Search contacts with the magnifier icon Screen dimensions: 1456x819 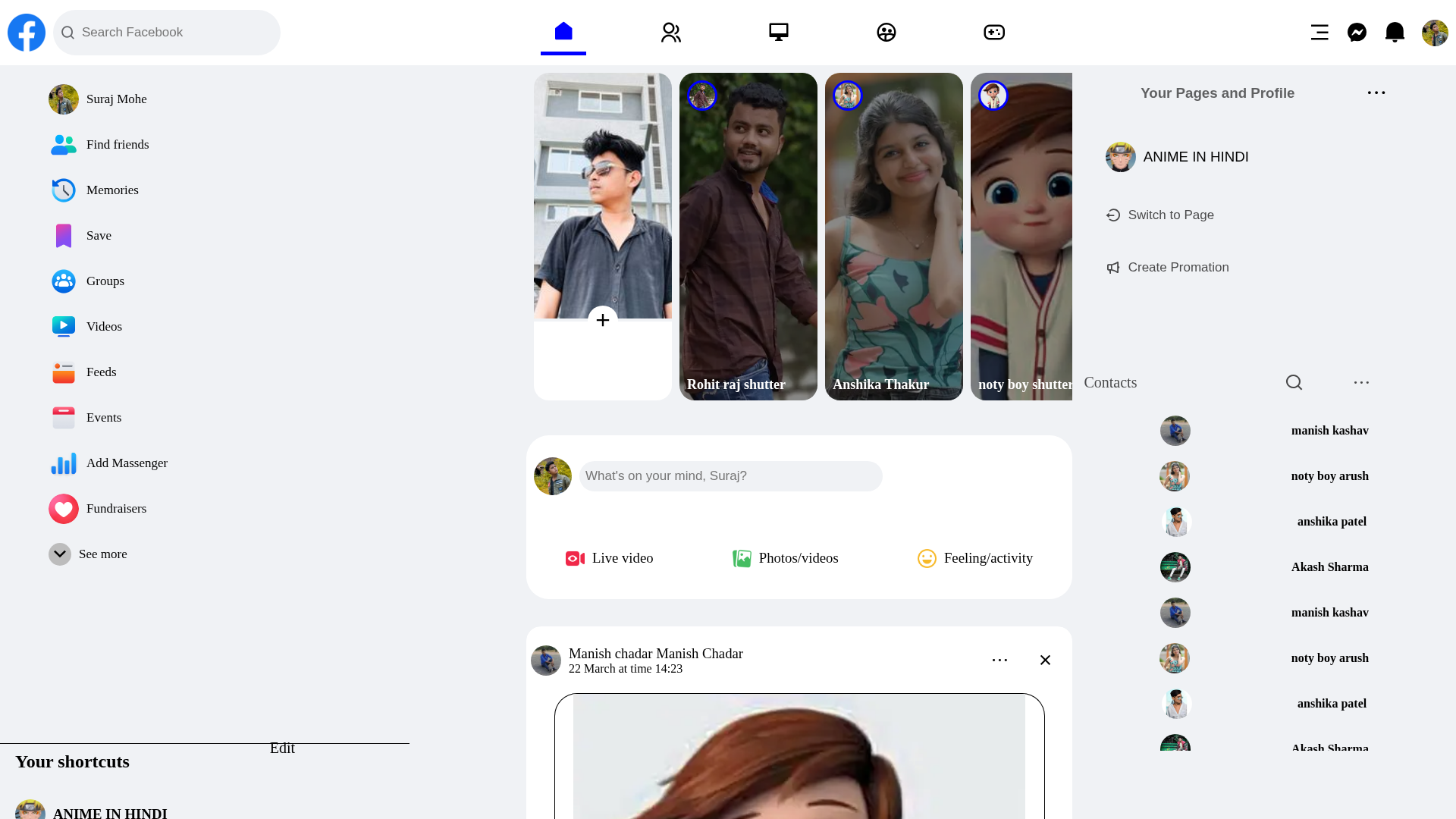1294,382
